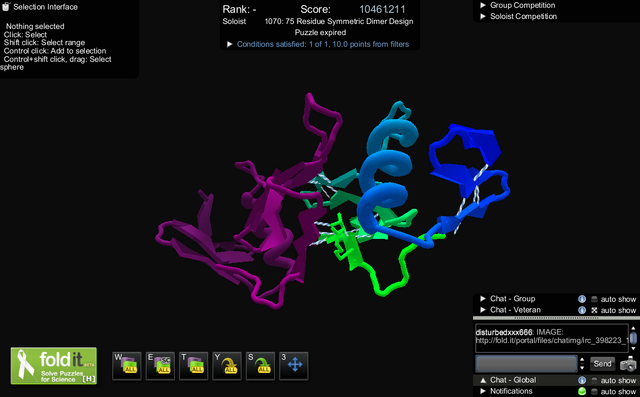Send the chat message
This screenshot has height=397, width=640.
[x=602, y=364]
